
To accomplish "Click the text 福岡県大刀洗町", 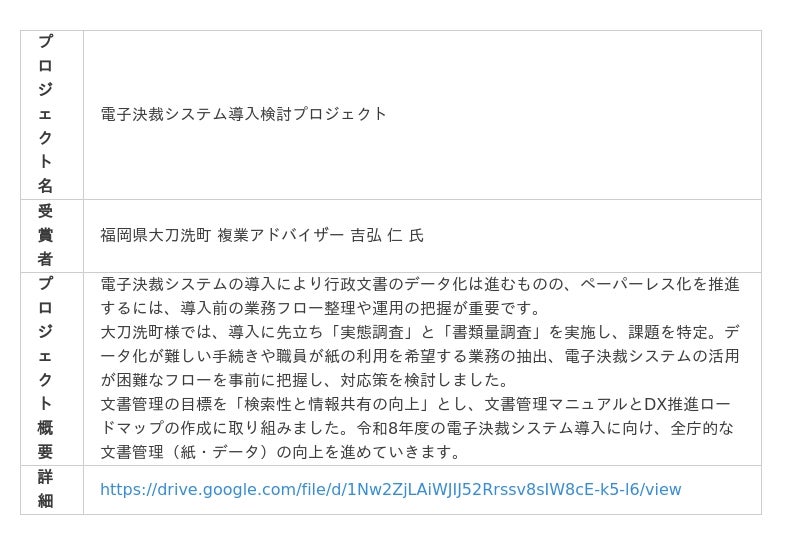I will pyautogui.click(x=155, y=236).
